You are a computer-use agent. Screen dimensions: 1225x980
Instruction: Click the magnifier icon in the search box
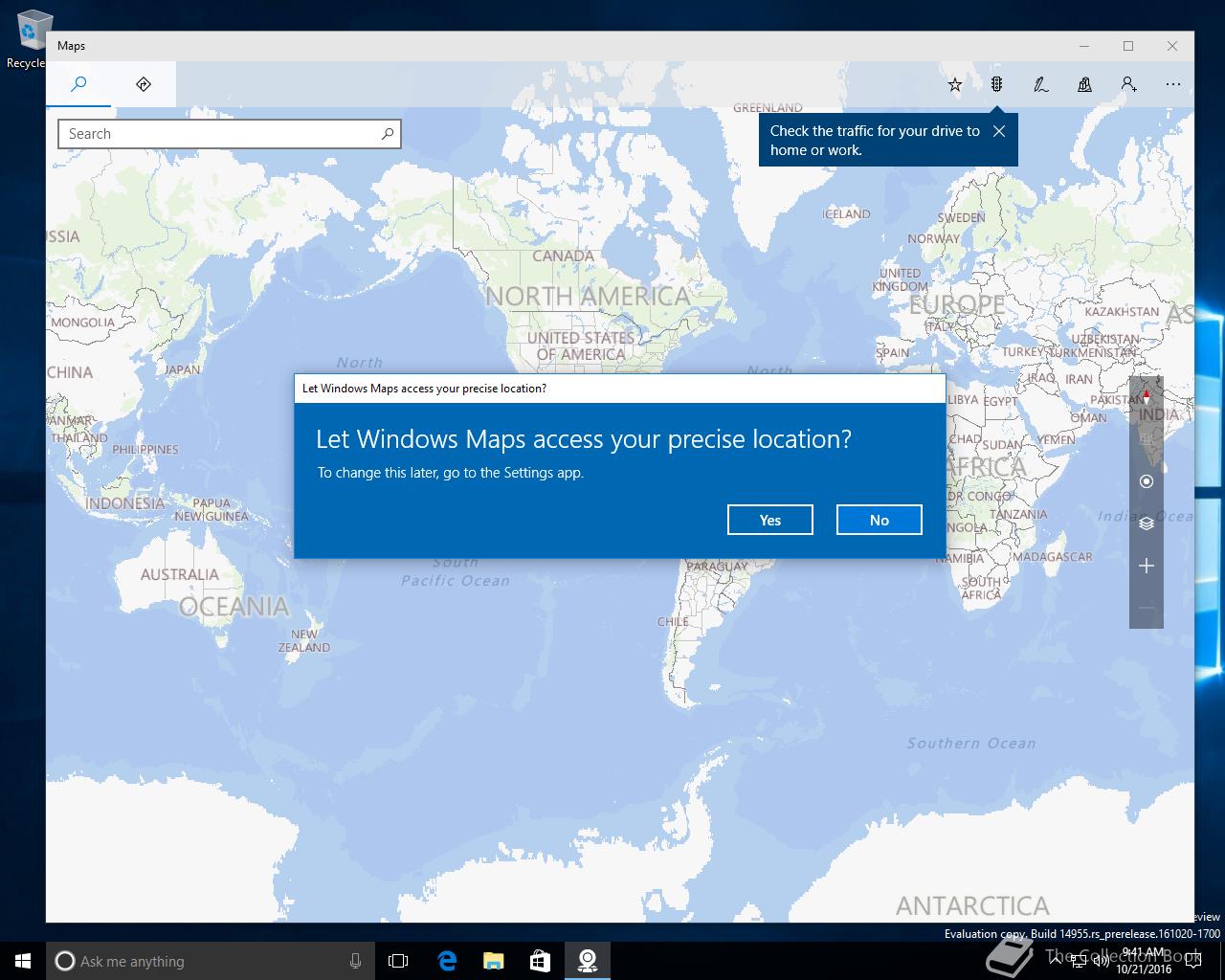click(388, 134)
